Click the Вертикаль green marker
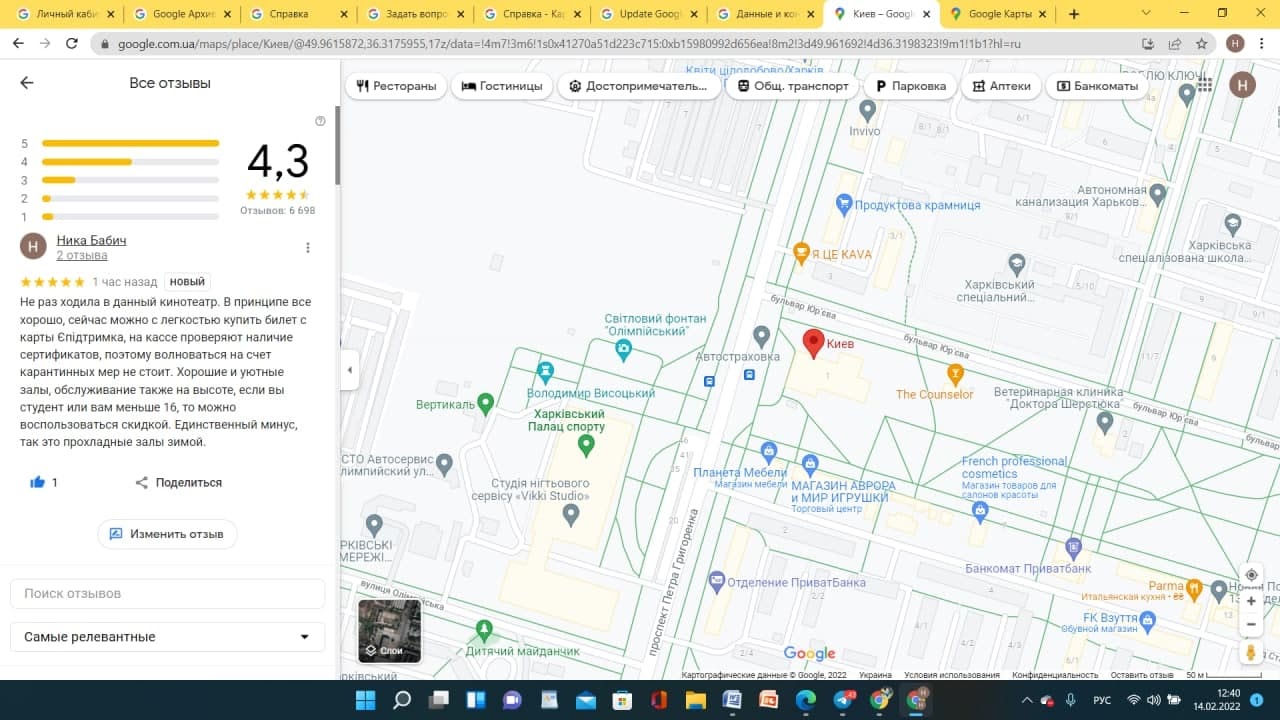Image resolution: width=1280 pixels, height=720 pixels. pos(485,404)
